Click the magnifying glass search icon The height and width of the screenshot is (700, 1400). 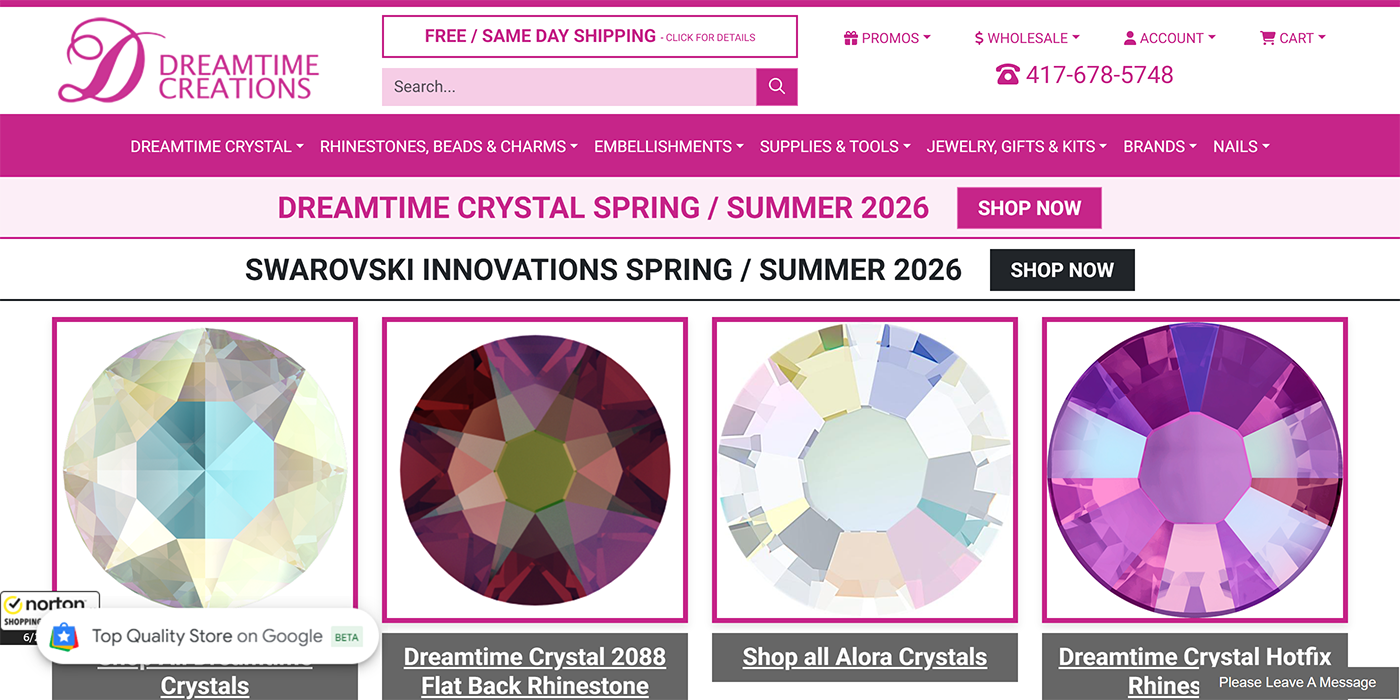(x=776, y=87)
